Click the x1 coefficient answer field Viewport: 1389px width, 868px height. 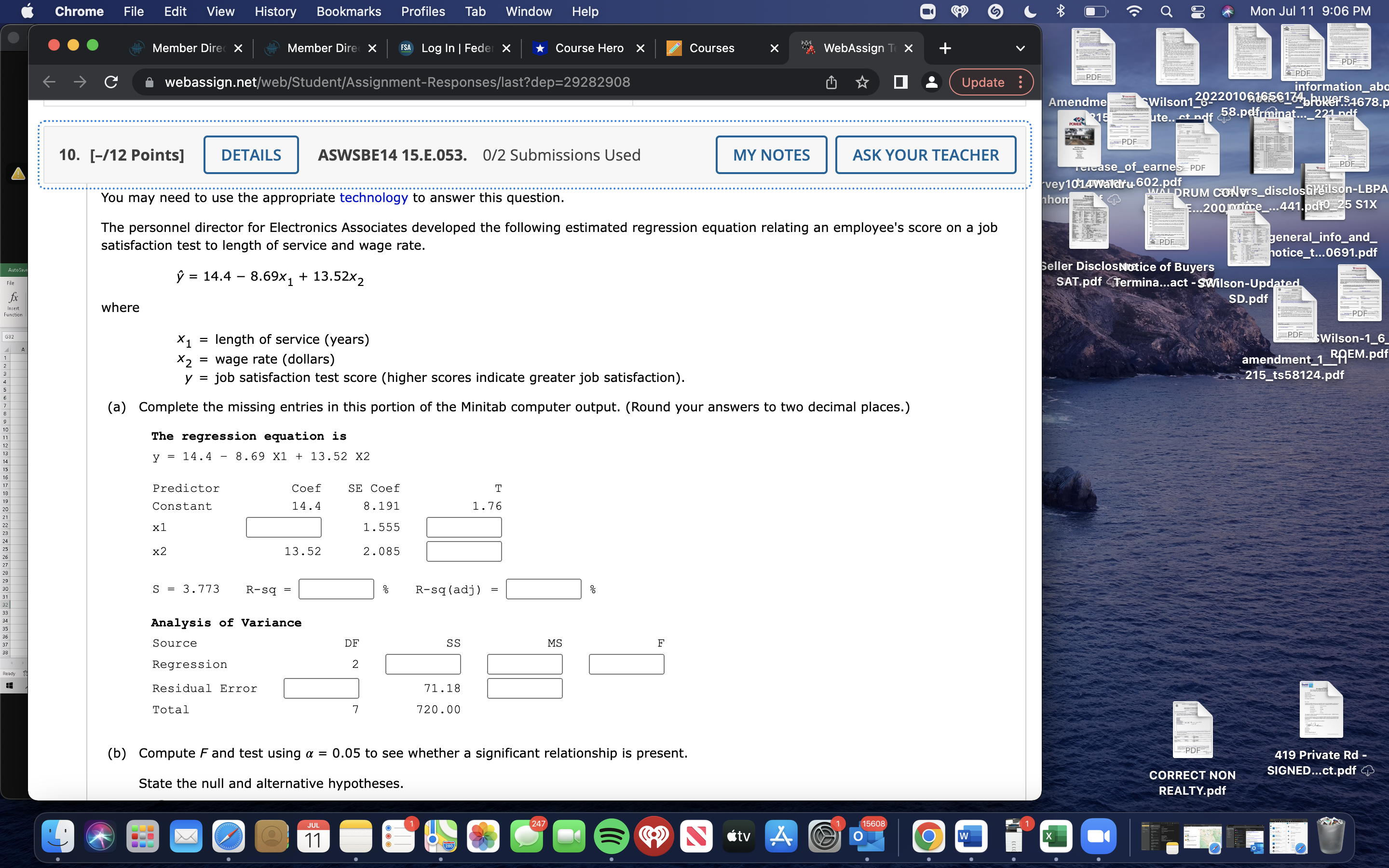click(284, 527)
